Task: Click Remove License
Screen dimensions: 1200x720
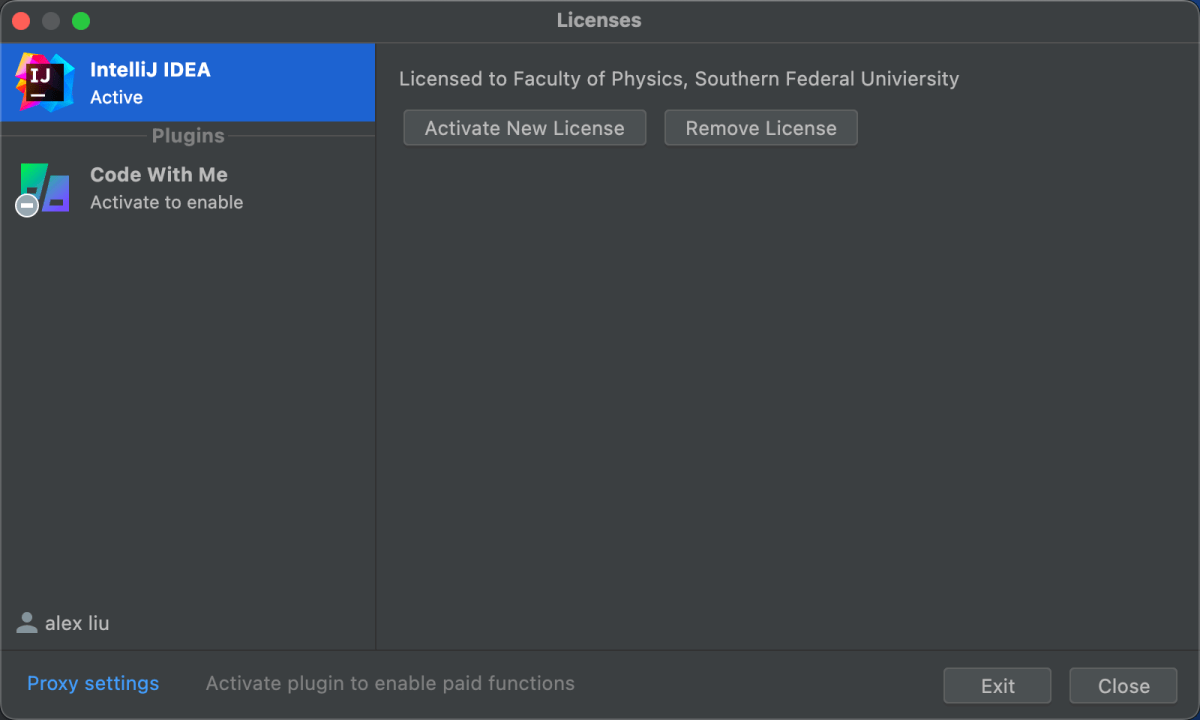Action: coord(760,127)
